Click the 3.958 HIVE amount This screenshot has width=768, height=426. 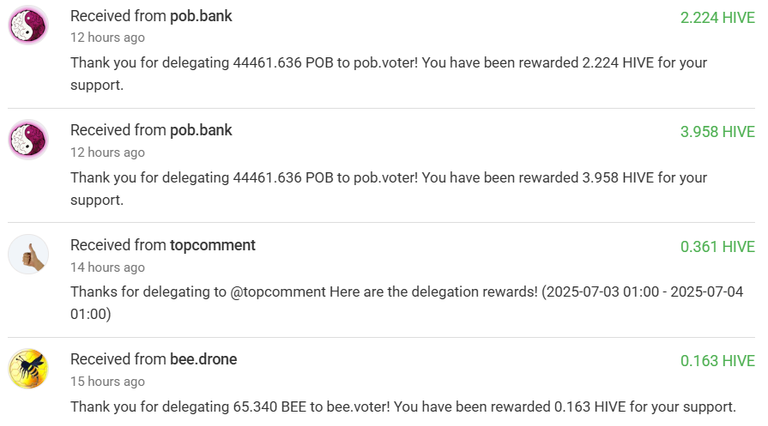pyautogui.click(x=718, y=132)
